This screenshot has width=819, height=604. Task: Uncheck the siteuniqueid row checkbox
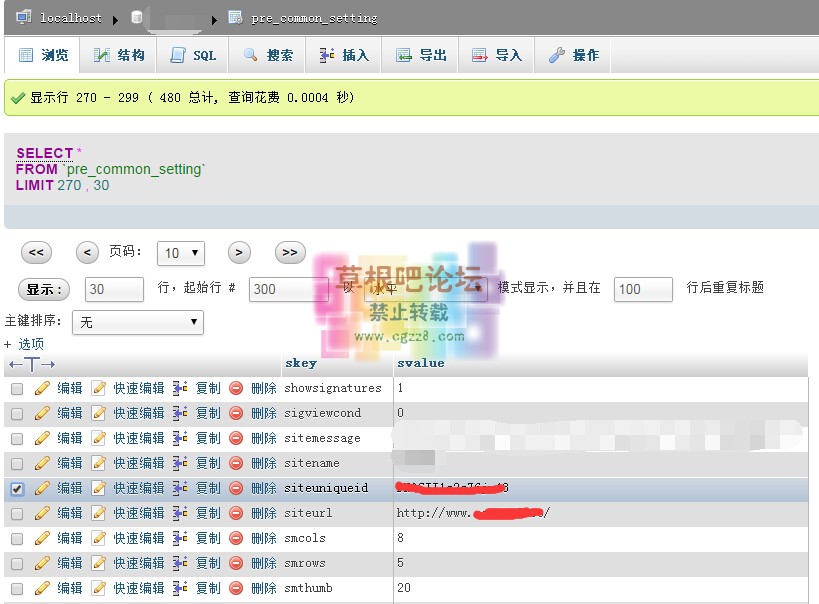tap(17, 489)
